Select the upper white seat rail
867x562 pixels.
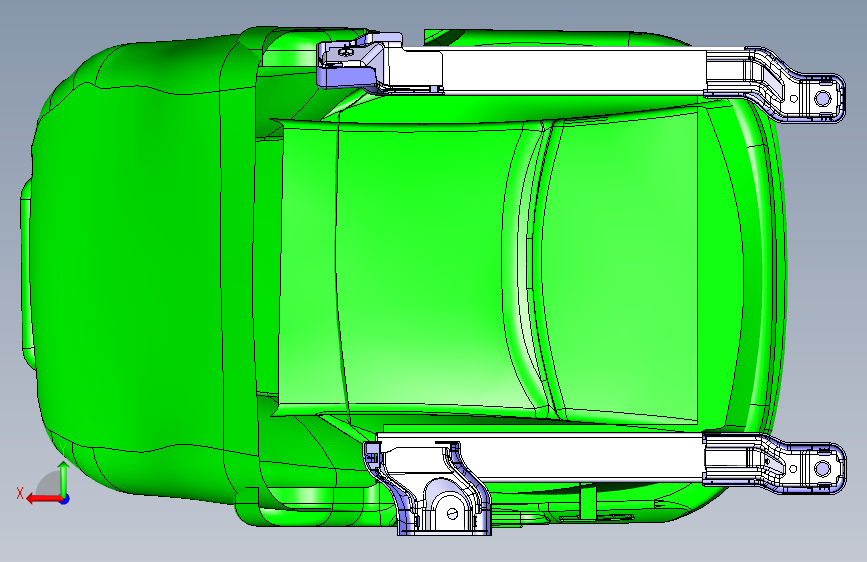pyautogui.click(x=572, y=70)
